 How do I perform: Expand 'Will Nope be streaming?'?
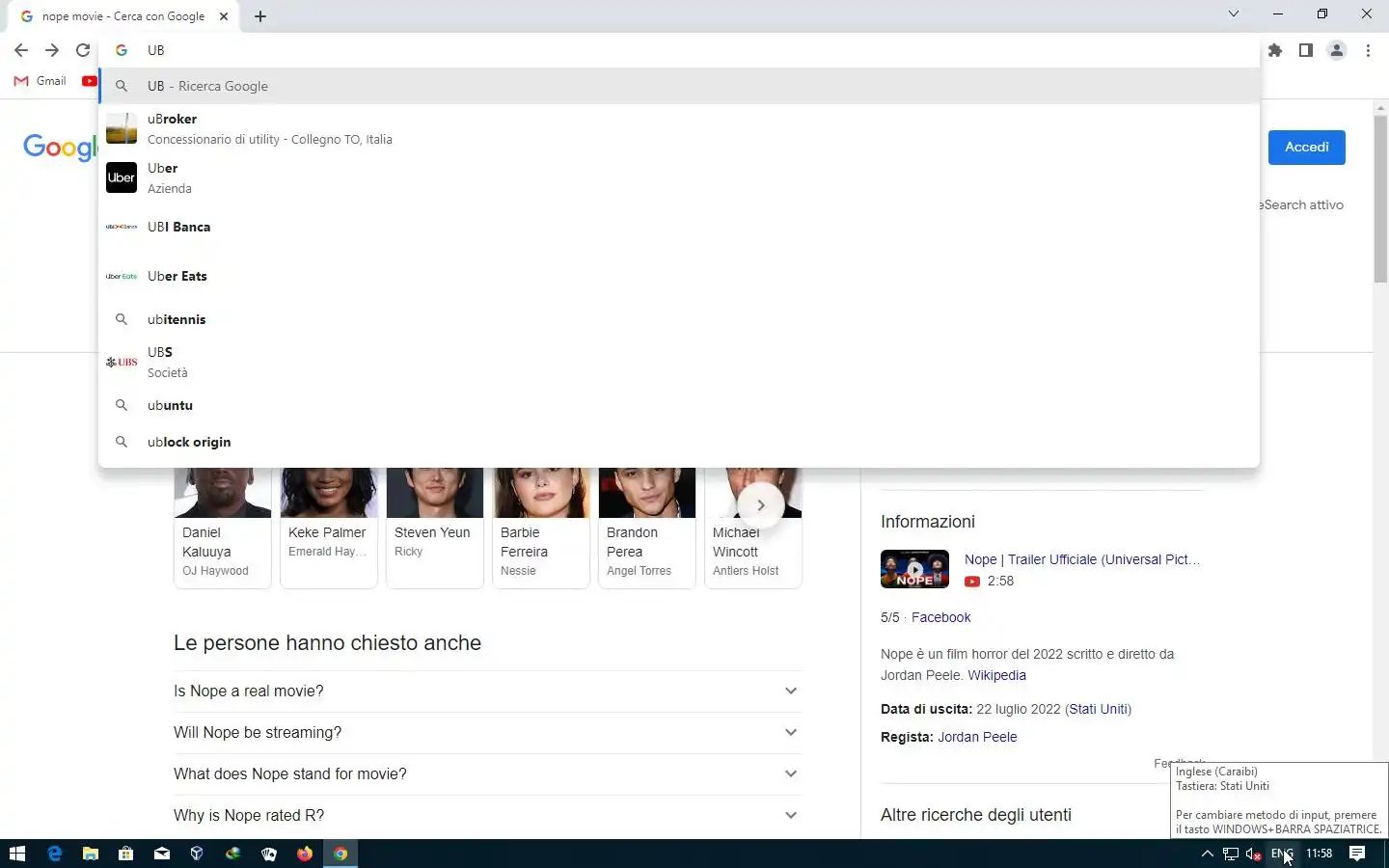[x=487, y=733]
